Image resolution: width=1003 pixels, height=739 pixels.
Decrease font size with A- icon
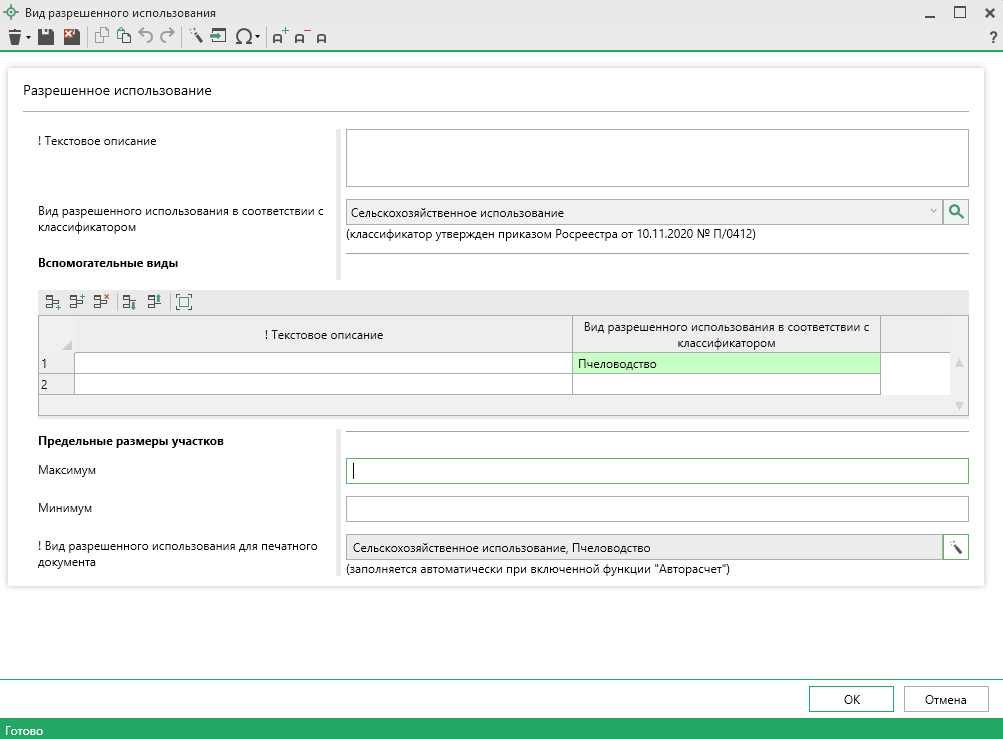[300, 37]
